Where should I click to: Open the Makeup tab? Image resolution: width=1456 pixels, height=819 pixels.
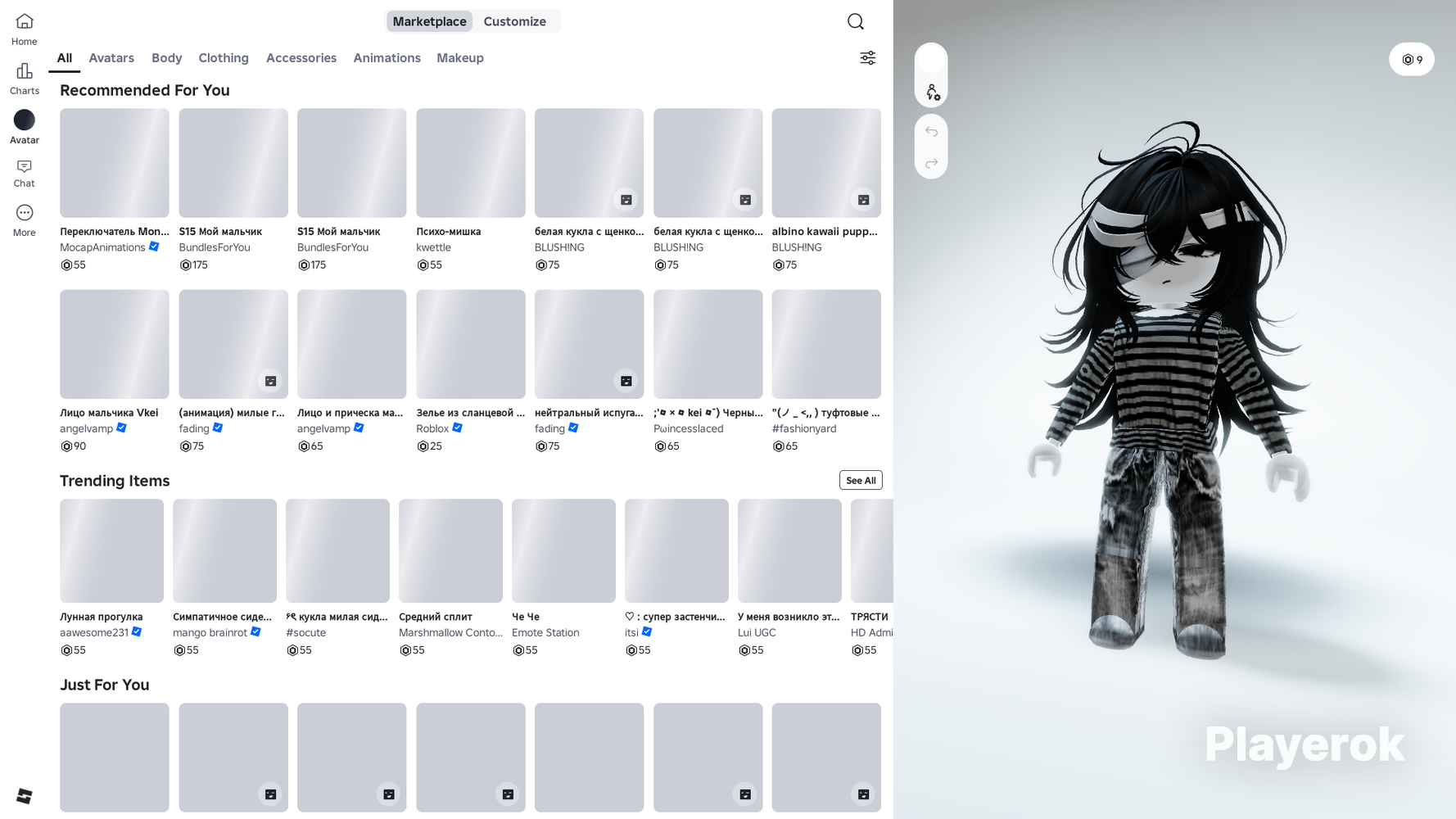(x=460, y=58)
